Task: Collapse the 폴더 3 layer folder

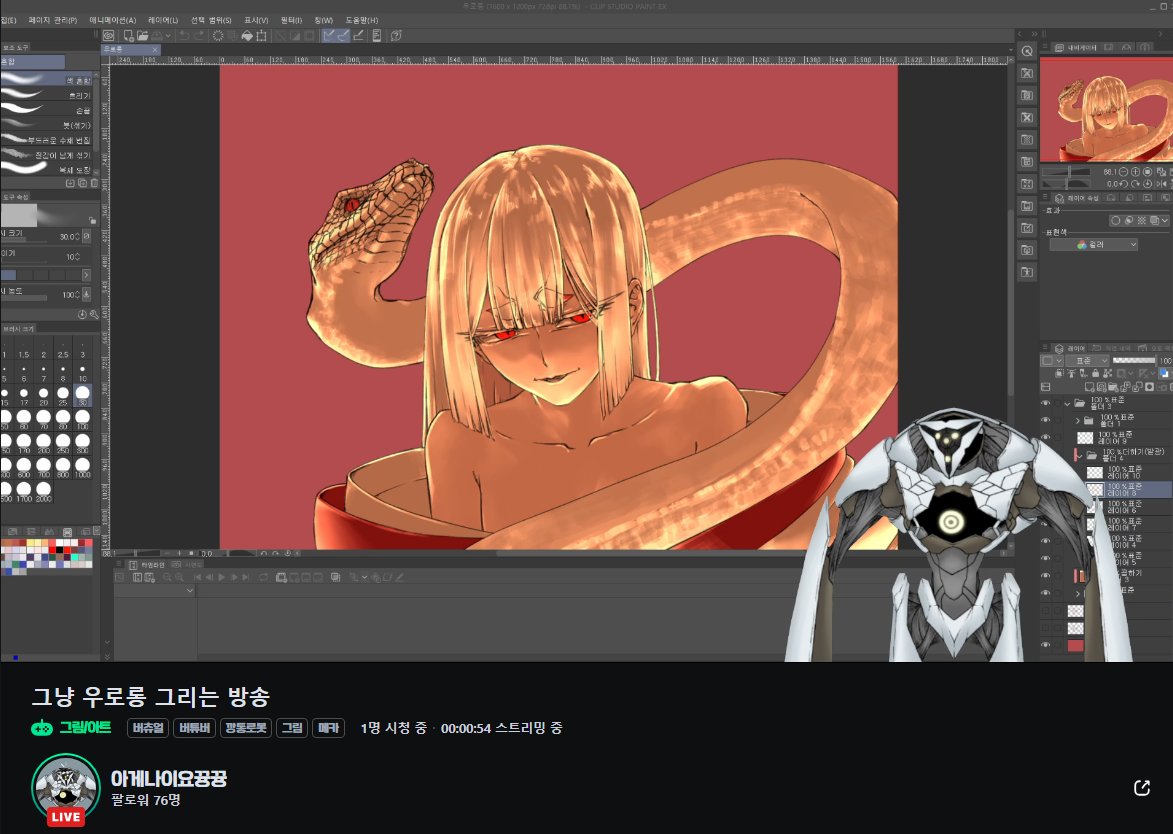Action: [1068, 403]
